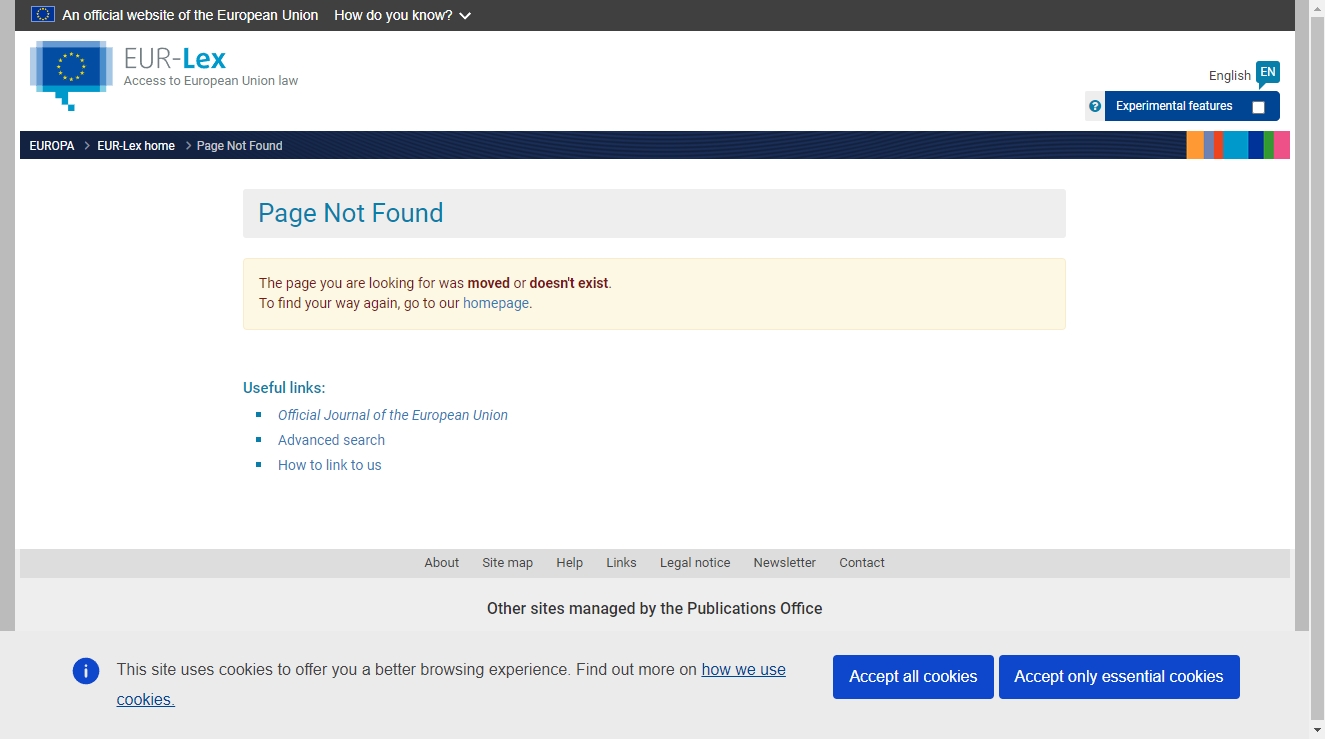This screenshot has height=739, width=1325.
Task: Open 'how we use cookies' link
Action: pyautogui.click(x=743, y=670)
